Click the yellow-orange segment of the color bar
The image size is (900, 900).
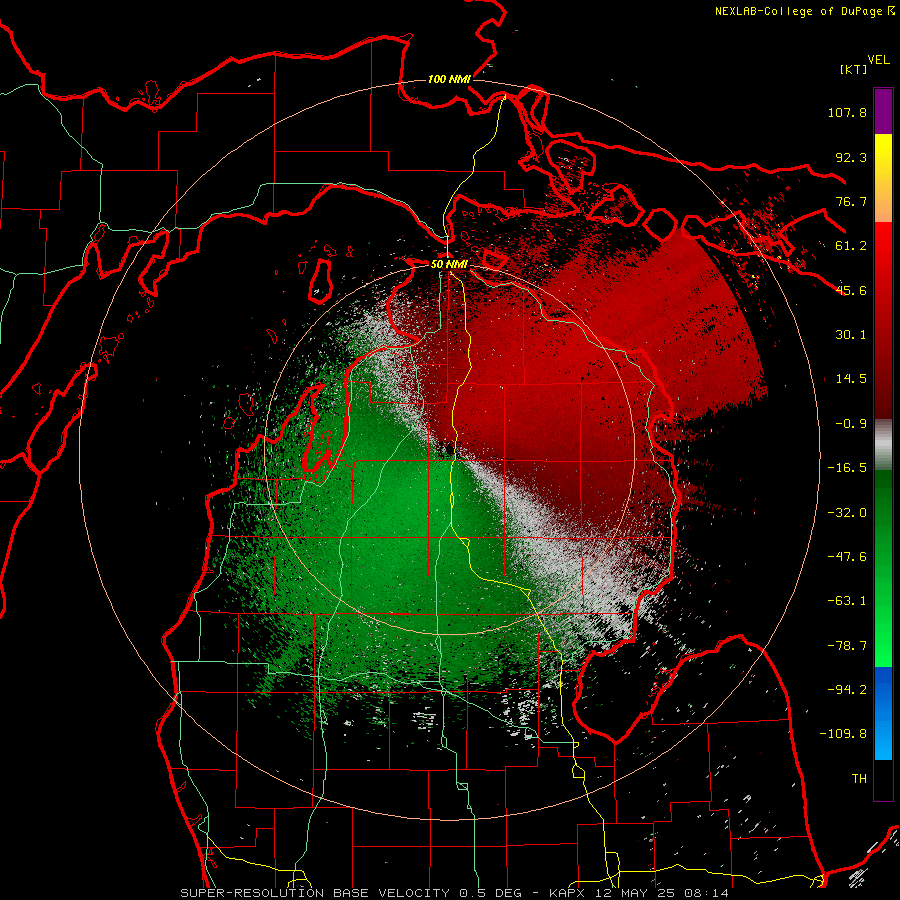[x=883, y=178]
